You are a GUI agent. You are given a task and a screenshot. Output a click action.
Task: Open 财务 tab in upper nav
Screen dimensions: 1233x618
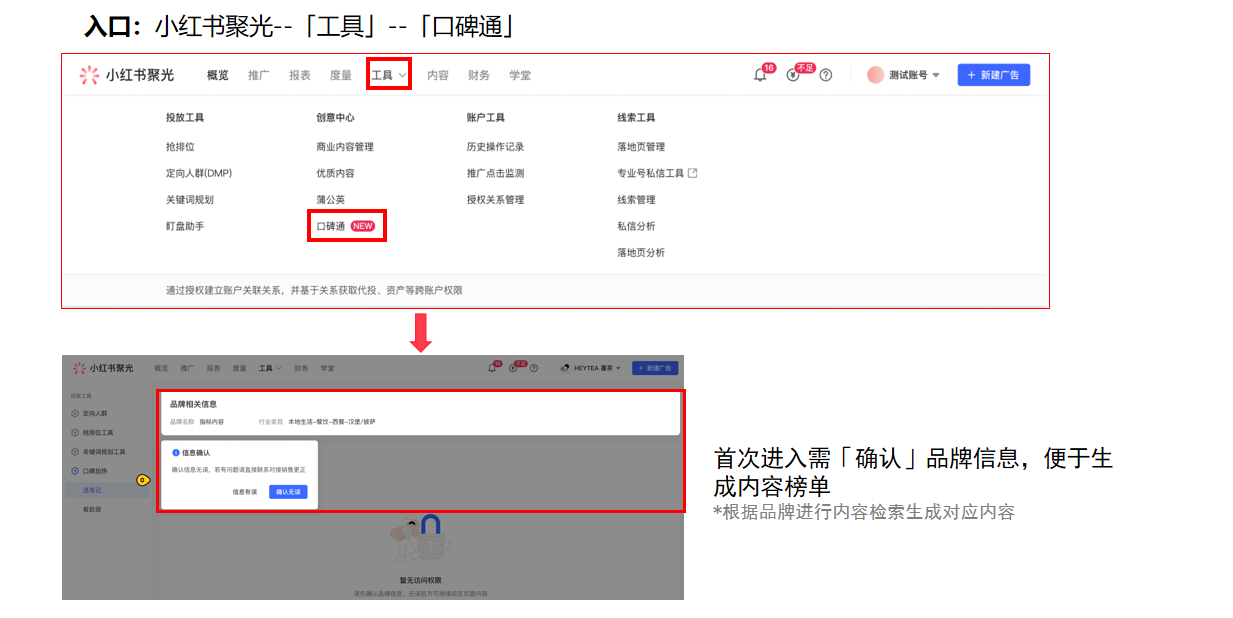click(x=479, y=75)
